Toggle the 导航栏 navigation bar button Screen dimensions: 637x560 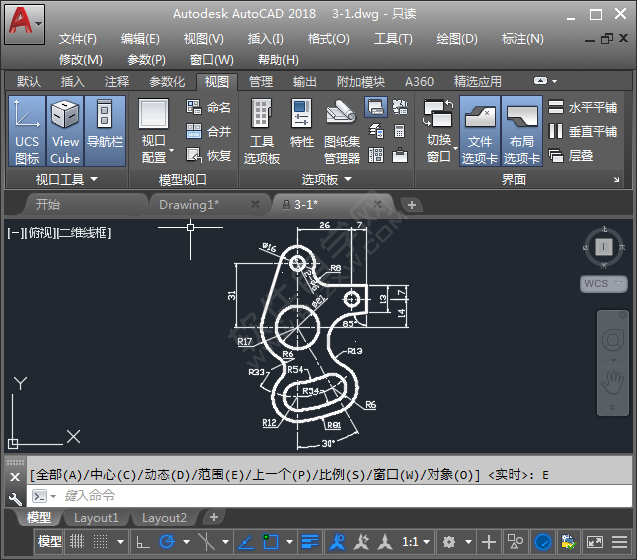105,131
